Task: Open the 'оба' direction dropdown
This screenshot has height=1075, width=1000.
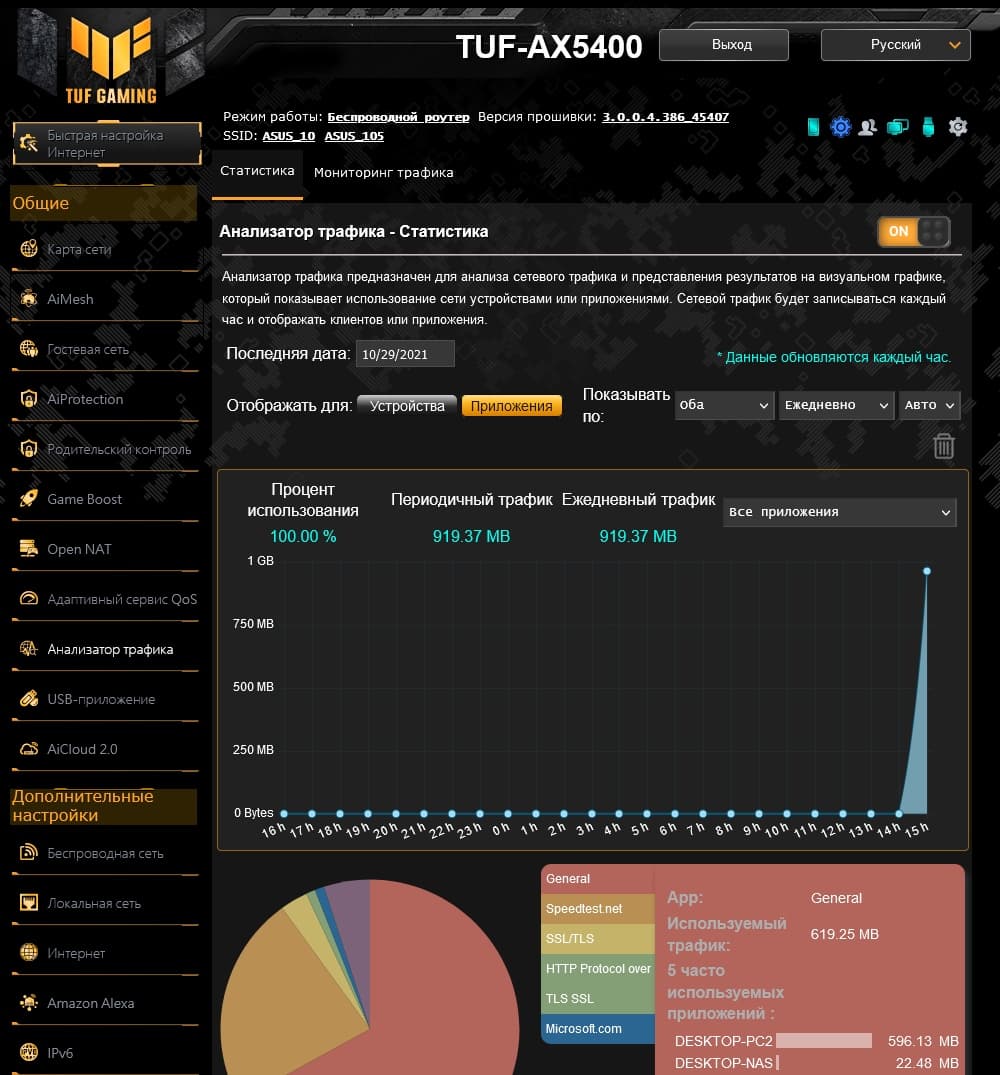Action: point(724,405)
